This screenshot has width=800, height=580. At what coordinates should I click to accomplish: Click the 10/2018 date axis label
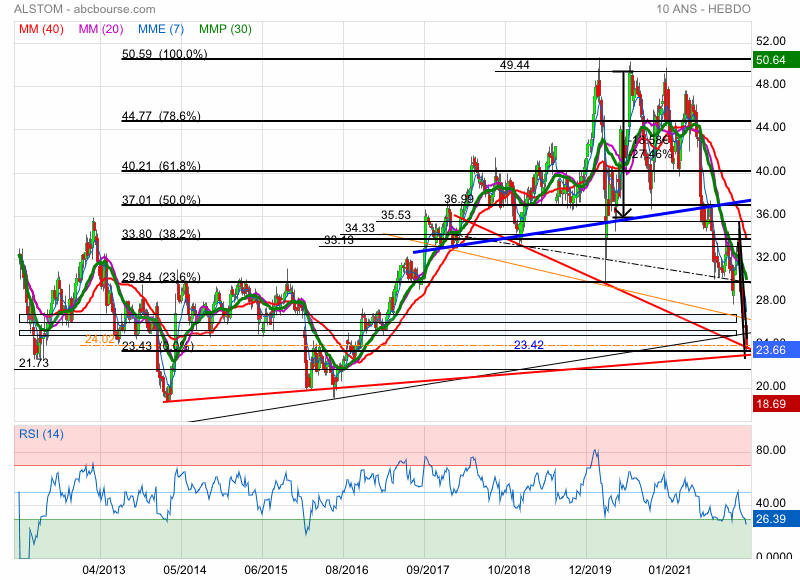click(x=509, y=570)
